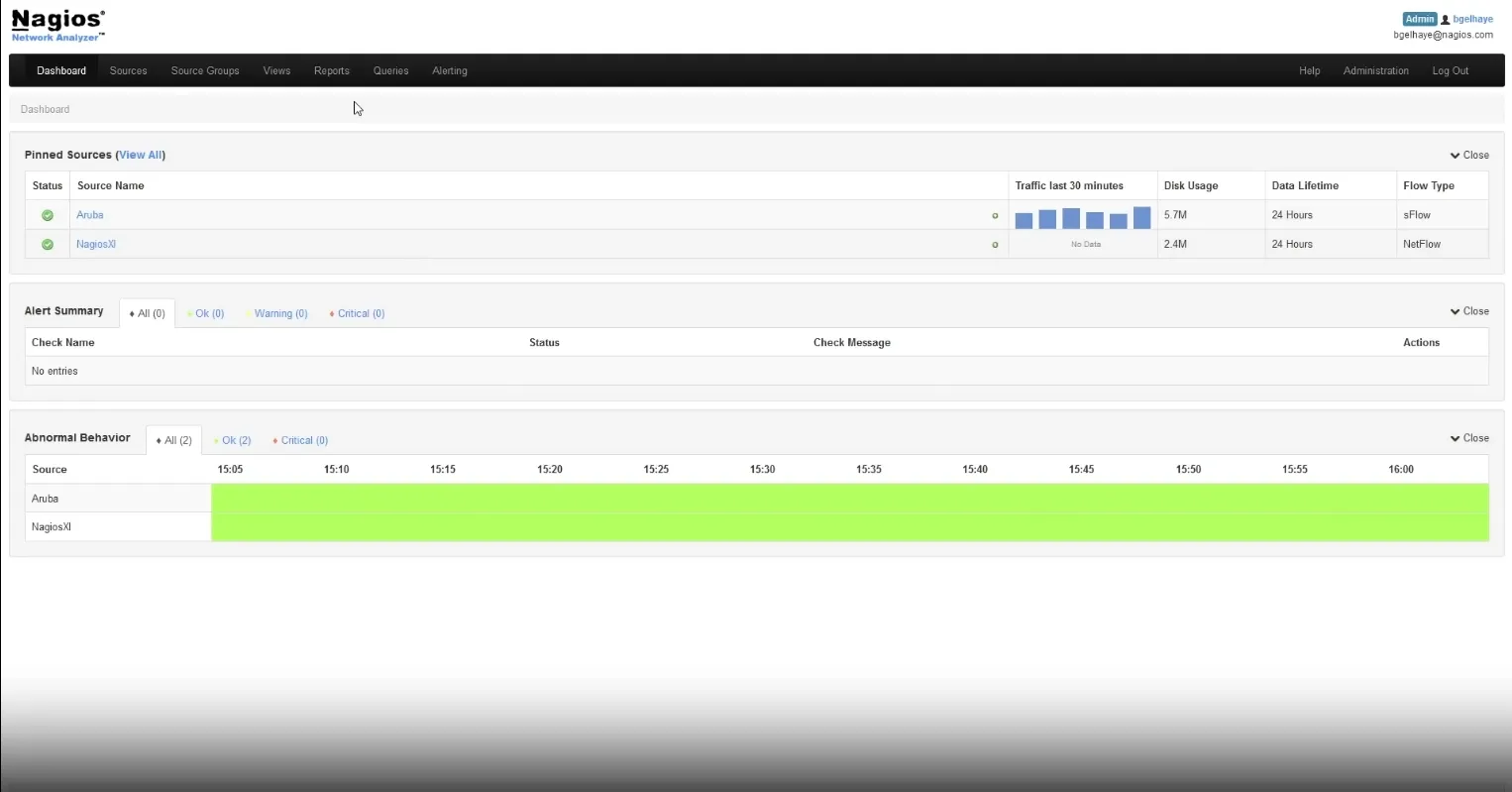Collapse the Pinned Sources panel
This screenshot has width=1512, height=792.
coord(1469,155)
